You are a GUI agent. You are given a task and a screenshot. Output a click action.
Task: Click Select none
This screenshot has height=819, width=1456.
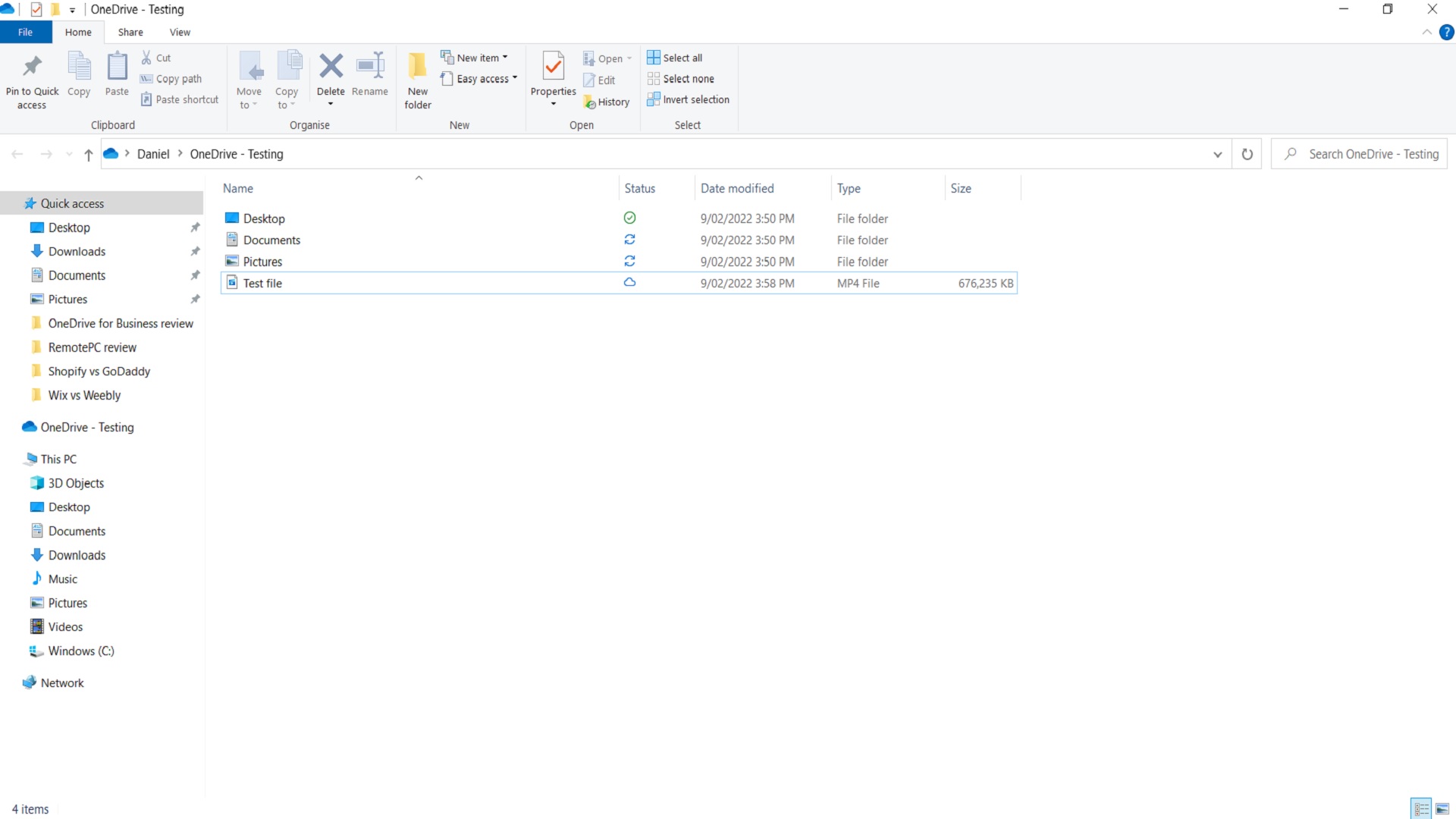point(681,79)
